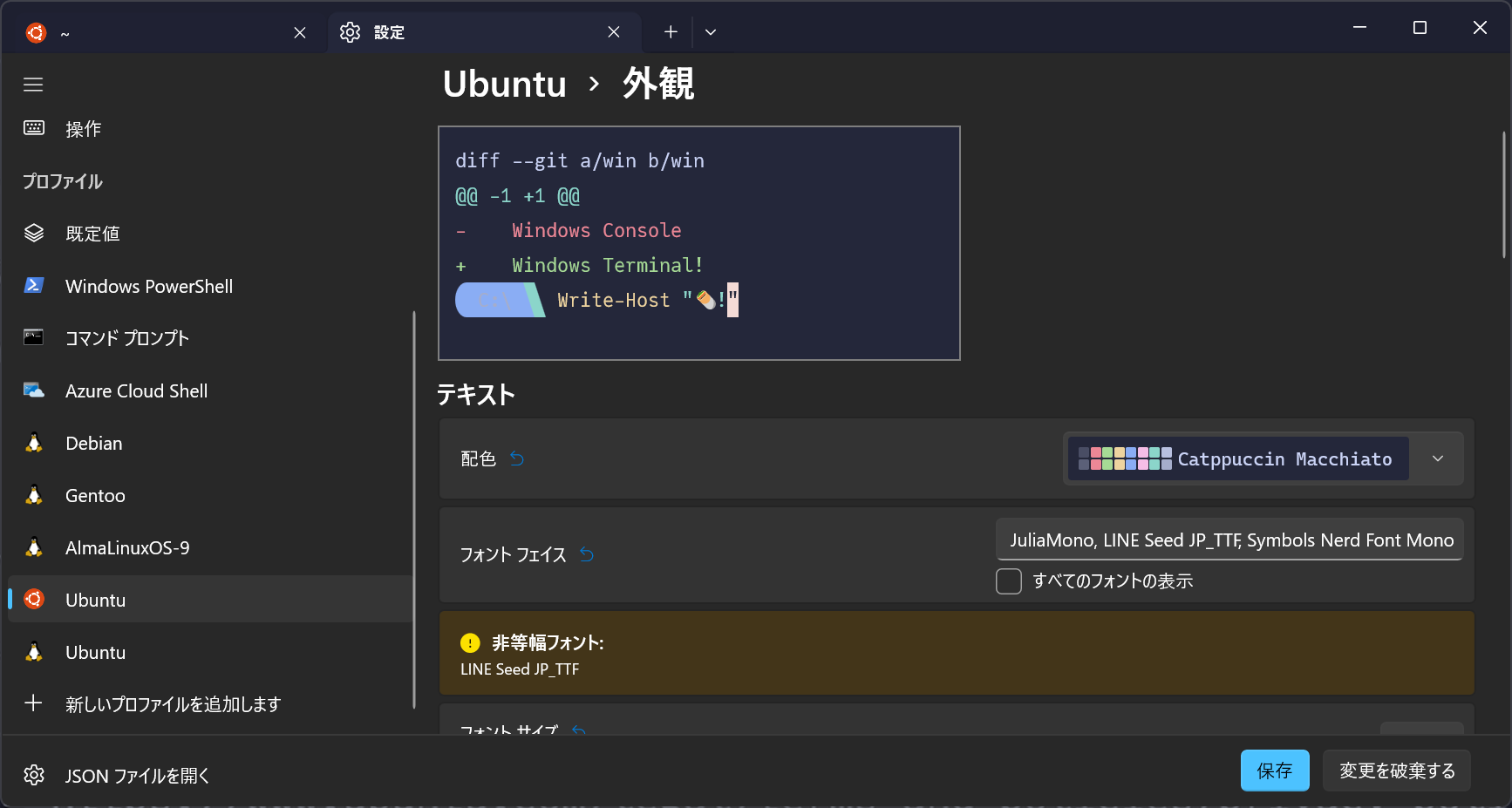Switch to the ~ terminal tab
The image size is (1512, 808).
click(167, 32)
